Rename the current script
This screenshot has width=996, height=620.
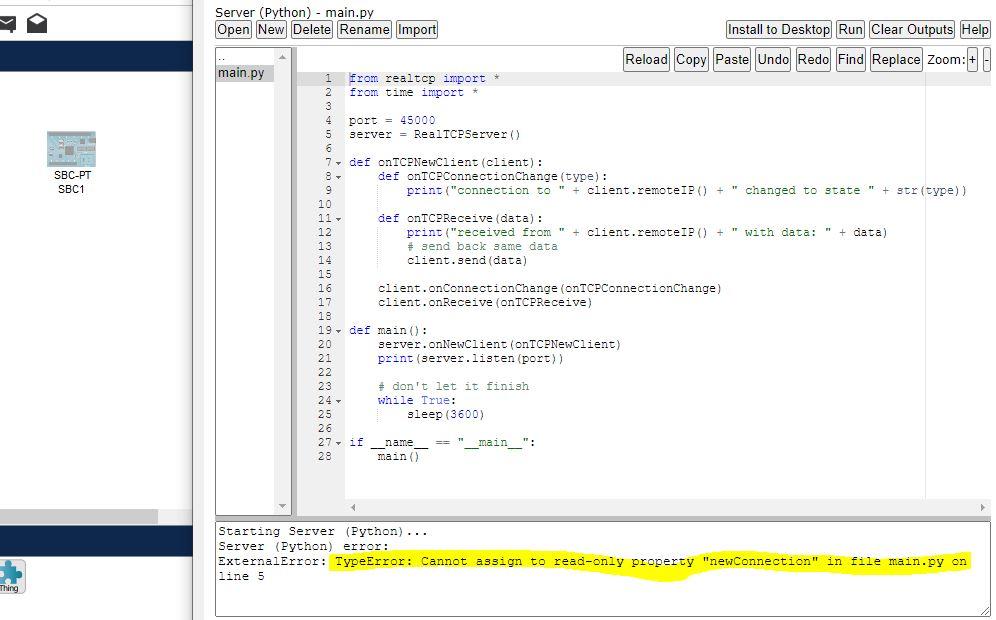tap(364, 29)
